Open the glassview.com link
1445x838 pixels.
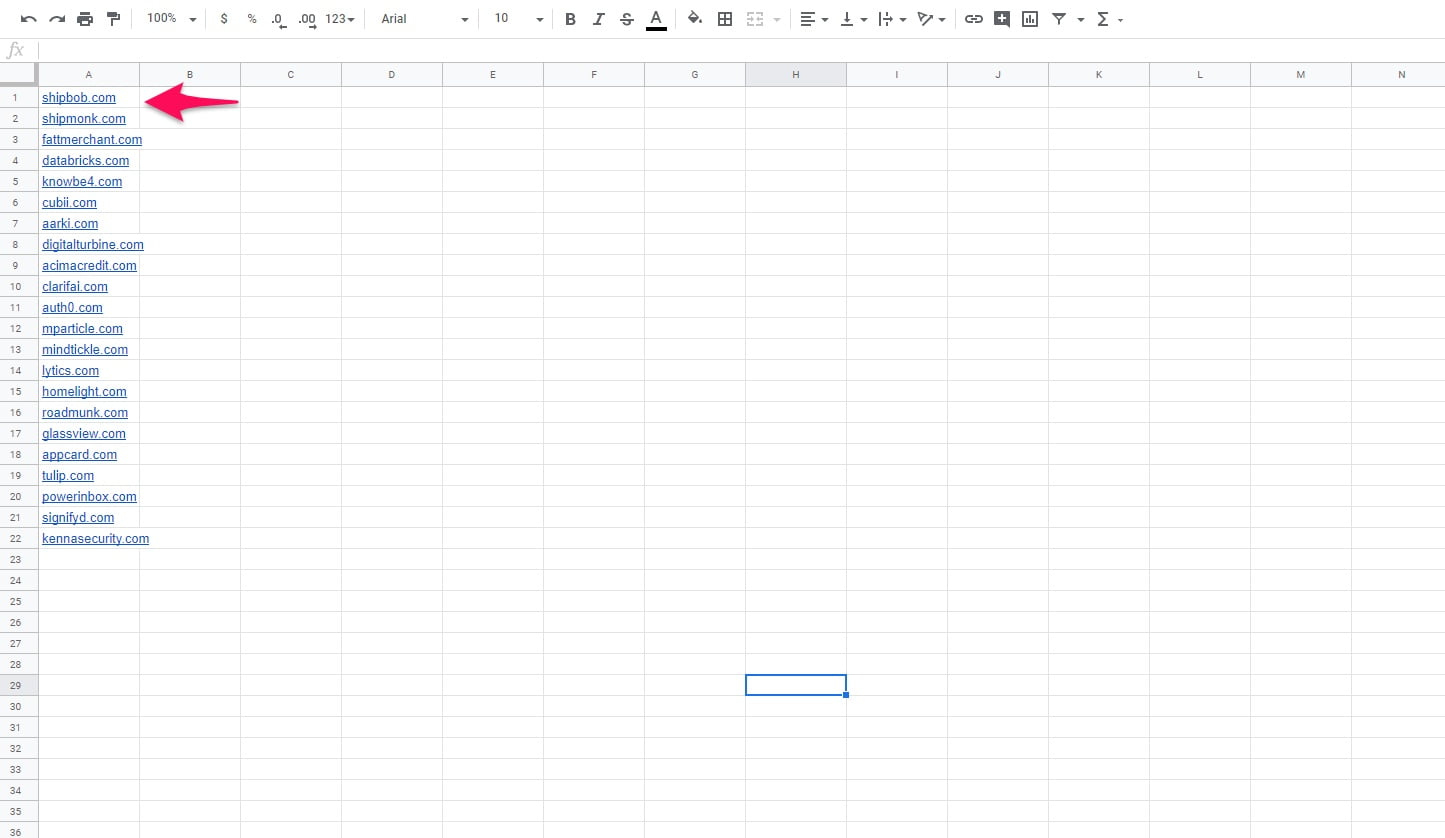pos(84,433)
